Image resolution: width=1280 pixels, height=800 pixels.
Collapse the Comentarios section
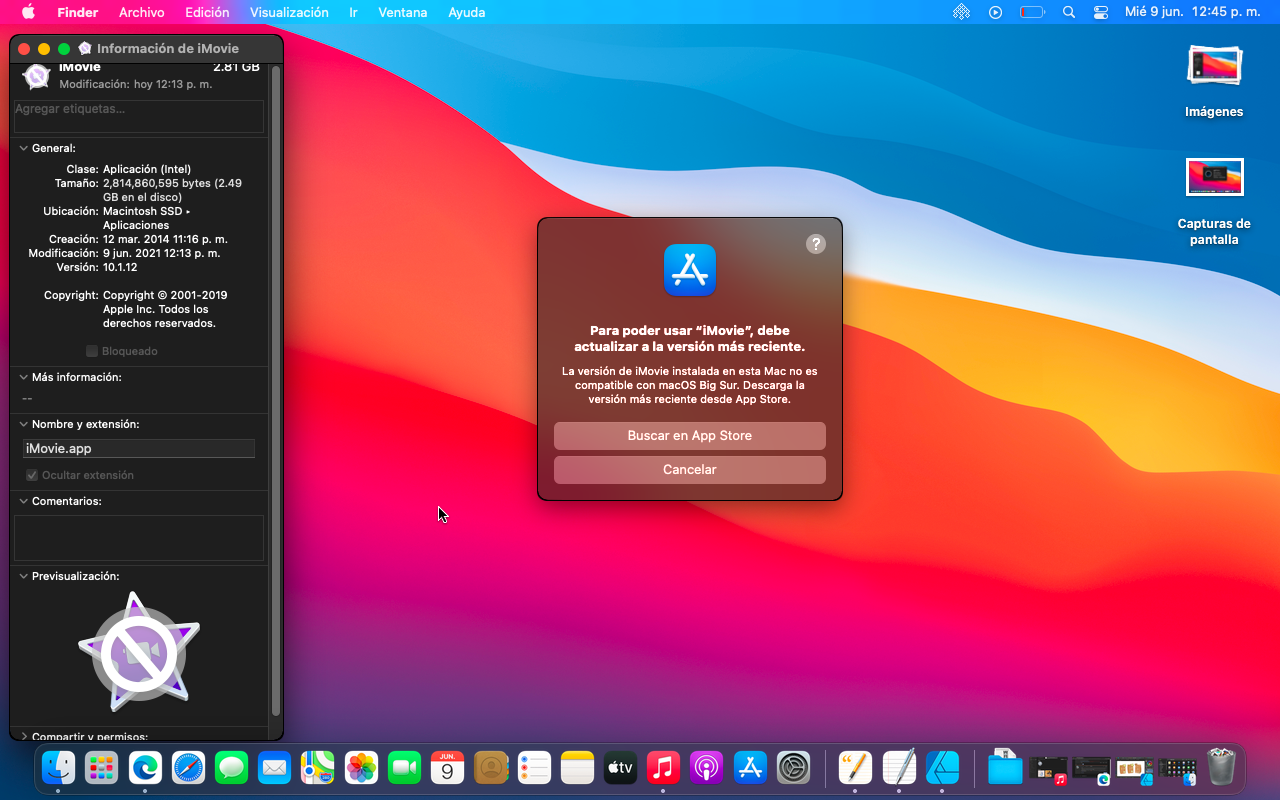click(23, 501)
